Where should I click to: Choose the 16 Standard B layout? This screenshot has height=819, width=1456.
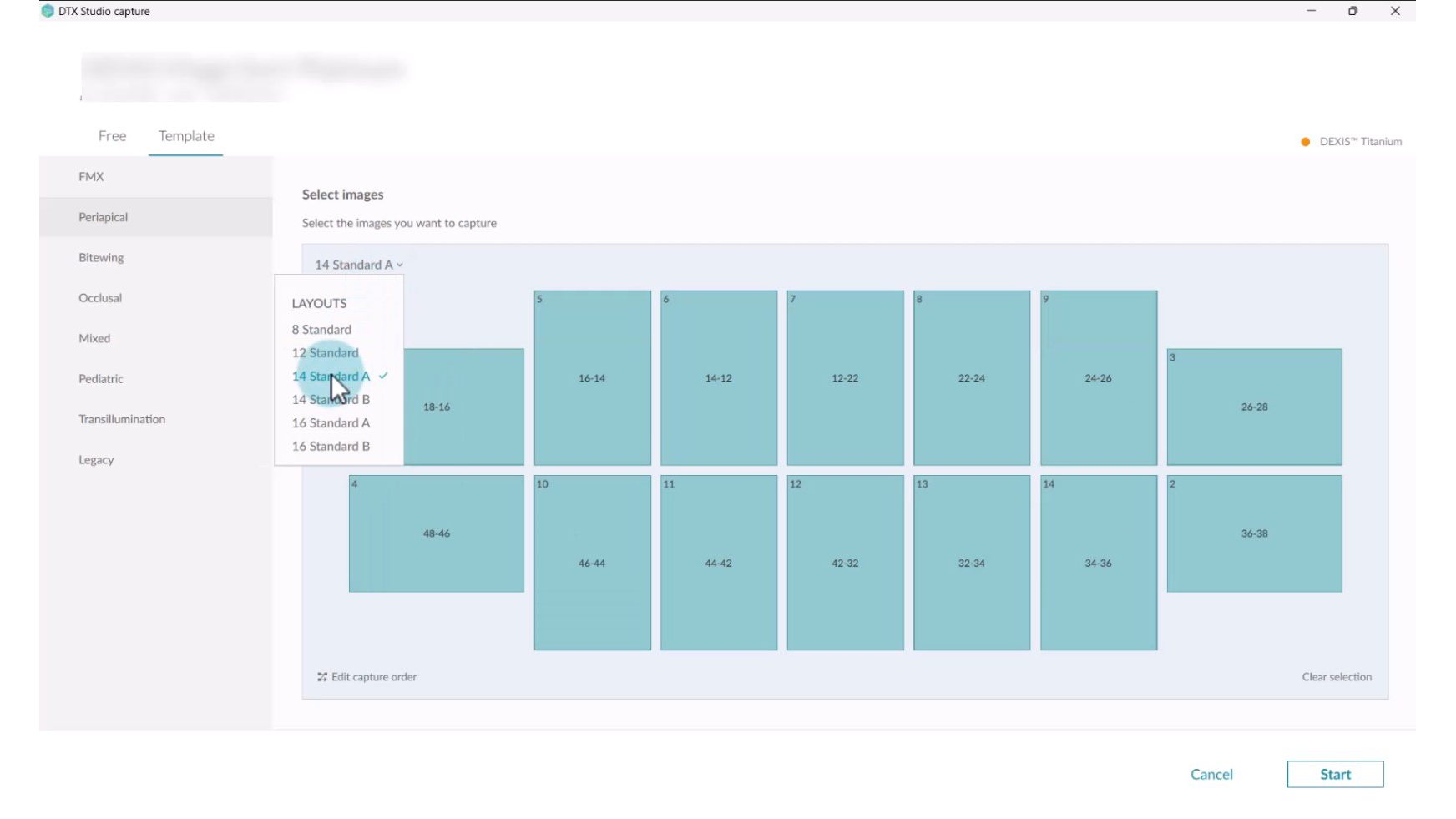pyautogui.click(x=331, y=447)
